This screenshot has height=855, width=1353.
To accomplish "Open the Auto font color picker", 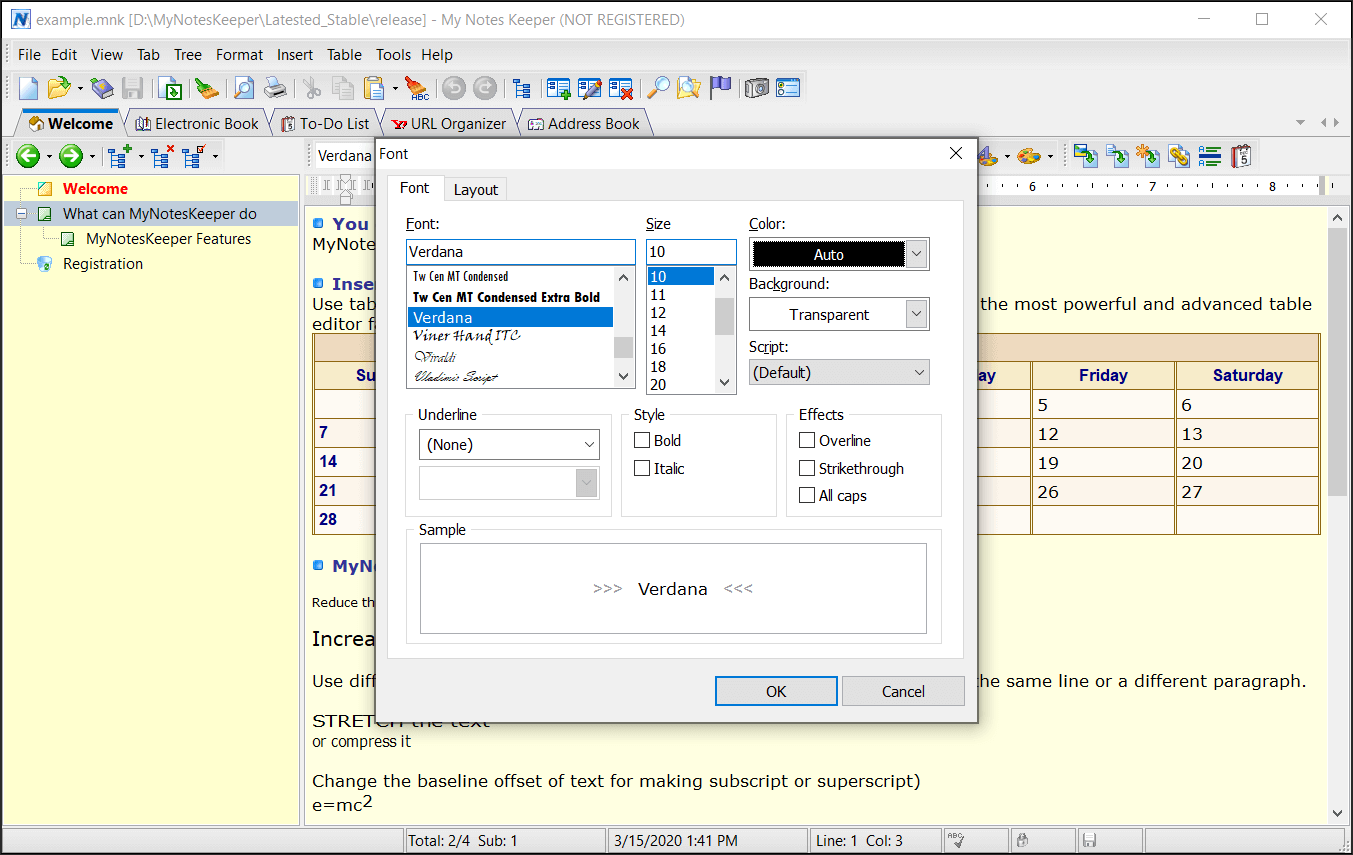I will pos(839,254).
